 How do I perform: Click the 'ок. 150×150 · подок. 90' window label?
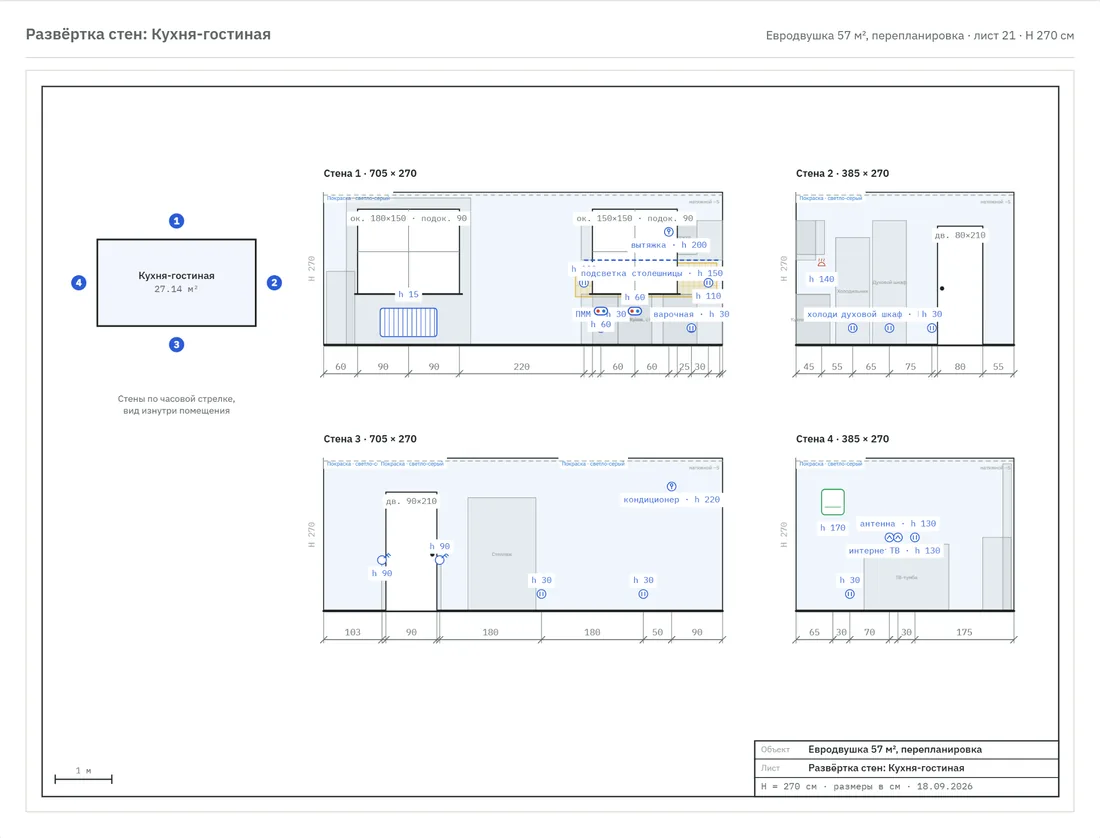[x=635, y=218]
